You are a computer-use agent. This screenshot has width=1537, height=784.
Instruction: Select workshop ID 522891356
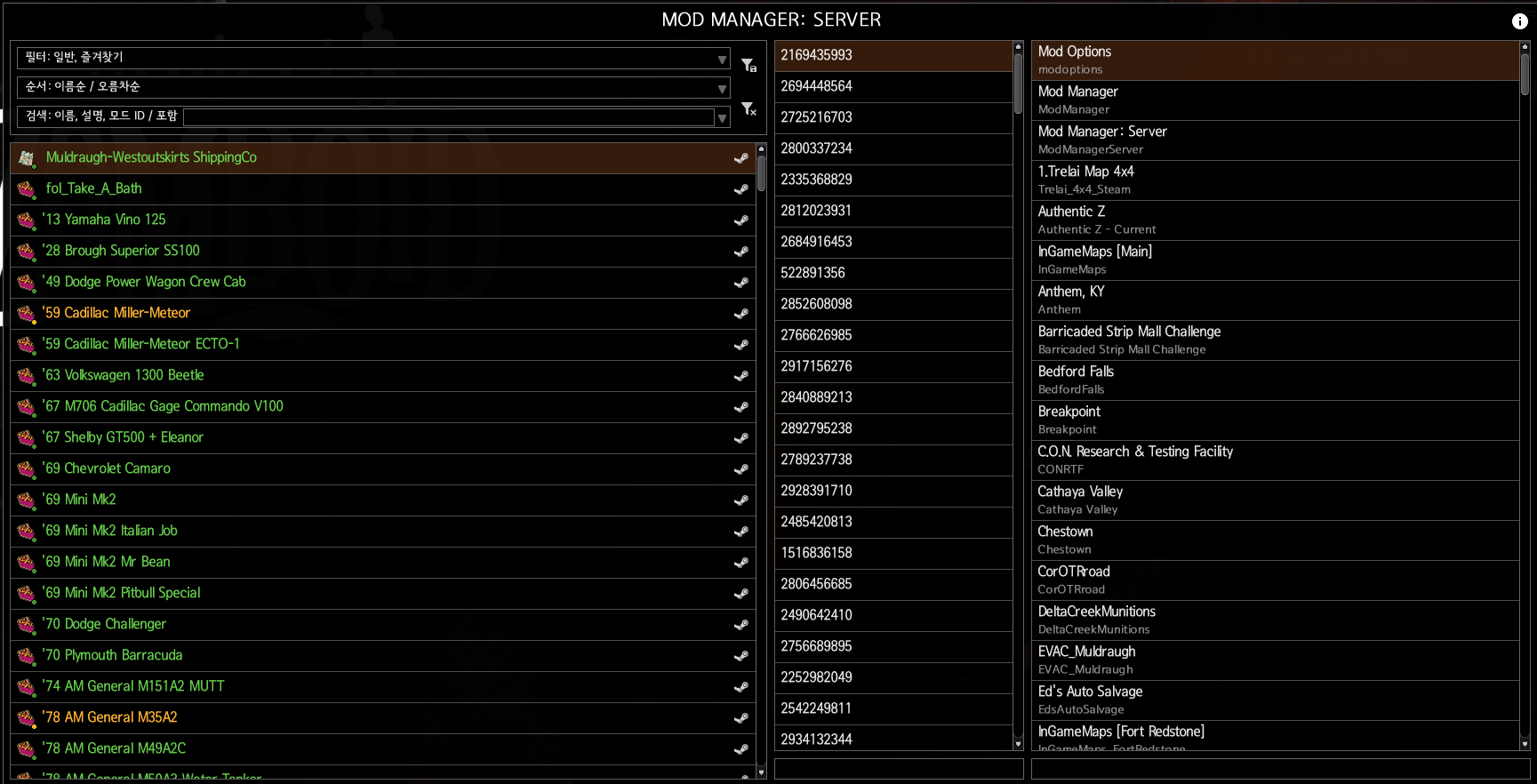pyautogui.click(x=893, y=273)
